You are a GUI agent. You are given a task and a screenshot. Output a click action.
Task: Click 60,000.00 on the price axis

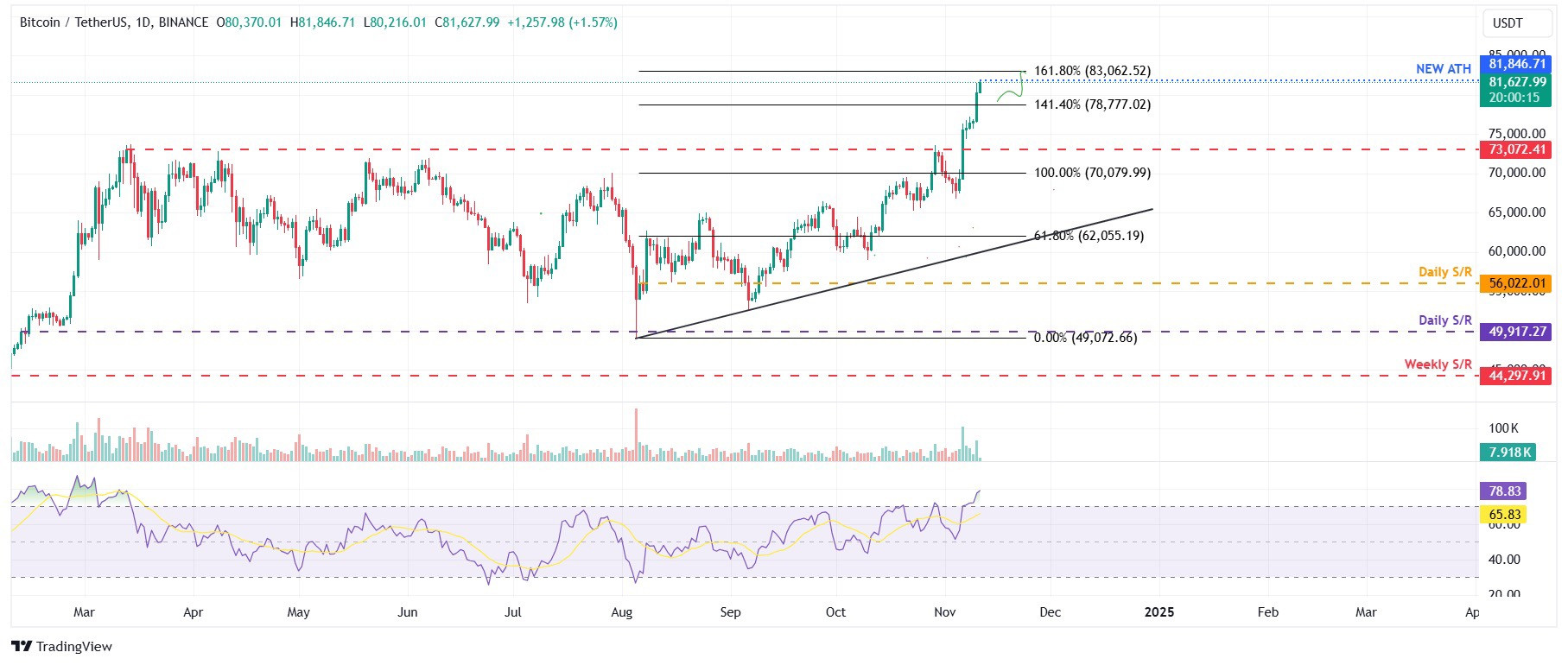(x=1516, y=251)
